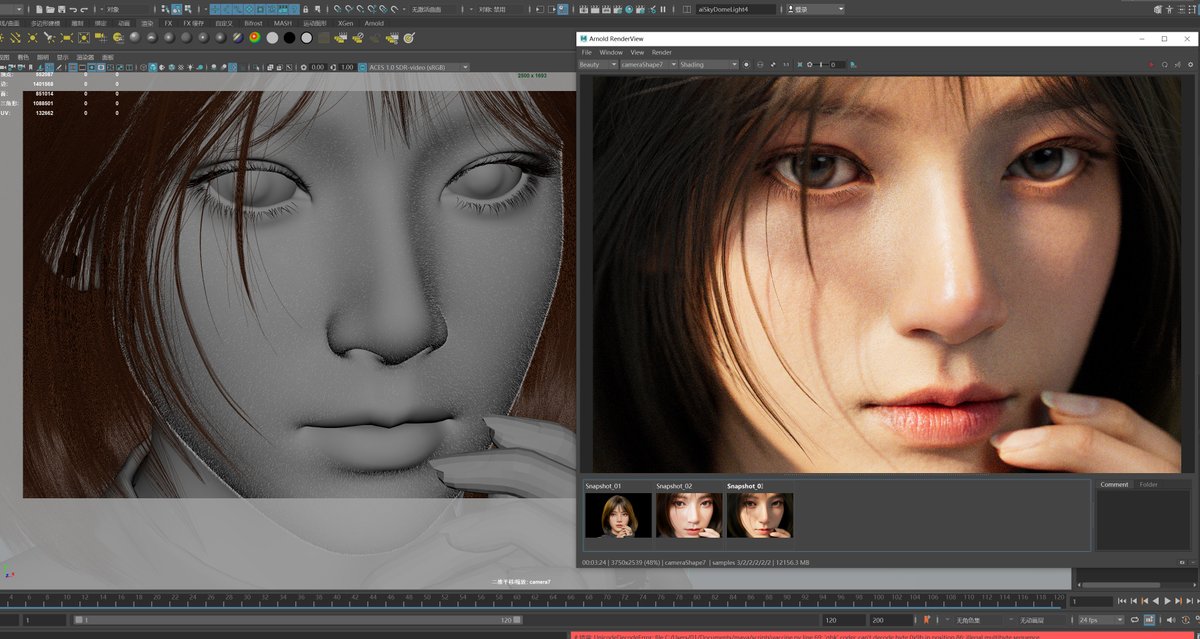1200x639 pixels.
Task: Select the third snapshot thumbnail
Action: pos(760,515)
